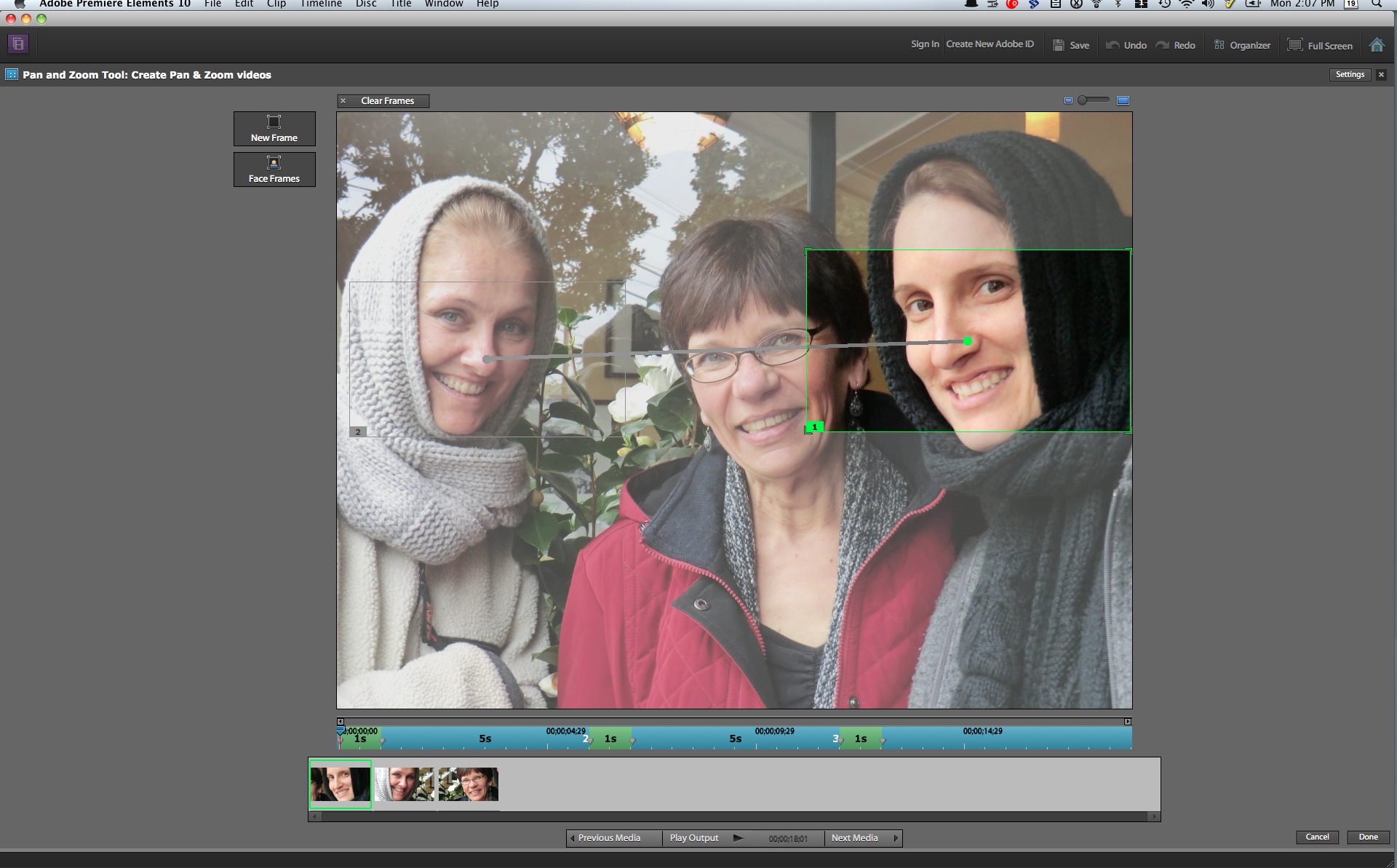The height and width of the screenshot is (868, 1397).
Task: Select frame 2 label box on photo
Action: click(x=357, y=431)
